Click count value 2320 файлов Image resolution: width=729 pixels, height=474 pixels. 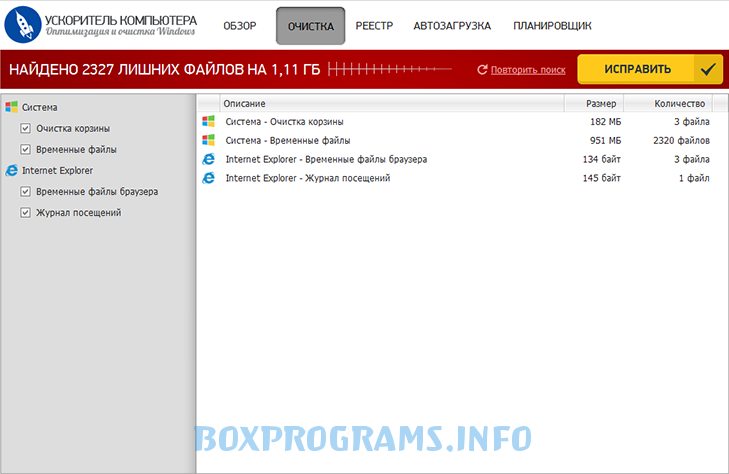[x=682, y=140]
